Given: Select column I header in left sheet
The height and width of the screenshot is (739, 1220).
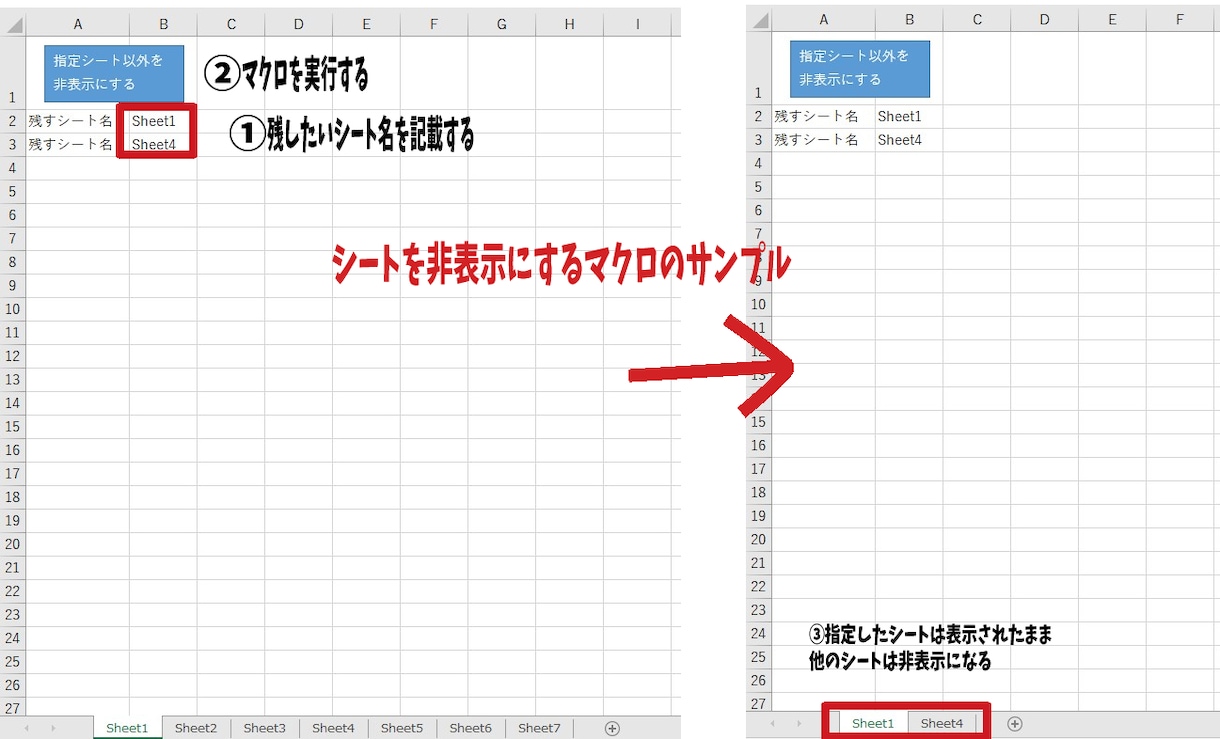Looking at the screenshot, I should [x=637, y=23].
